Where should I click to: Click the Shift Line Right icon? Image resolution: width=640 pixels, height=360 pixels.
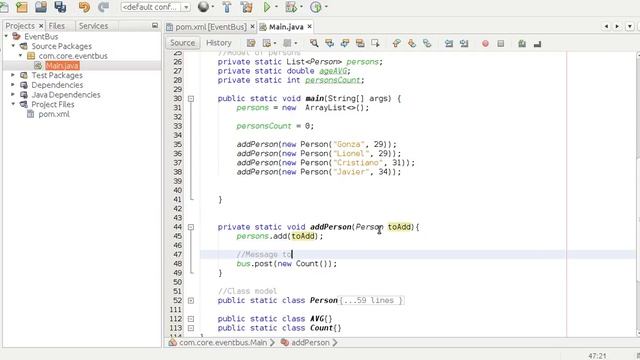tap(464, 43)
